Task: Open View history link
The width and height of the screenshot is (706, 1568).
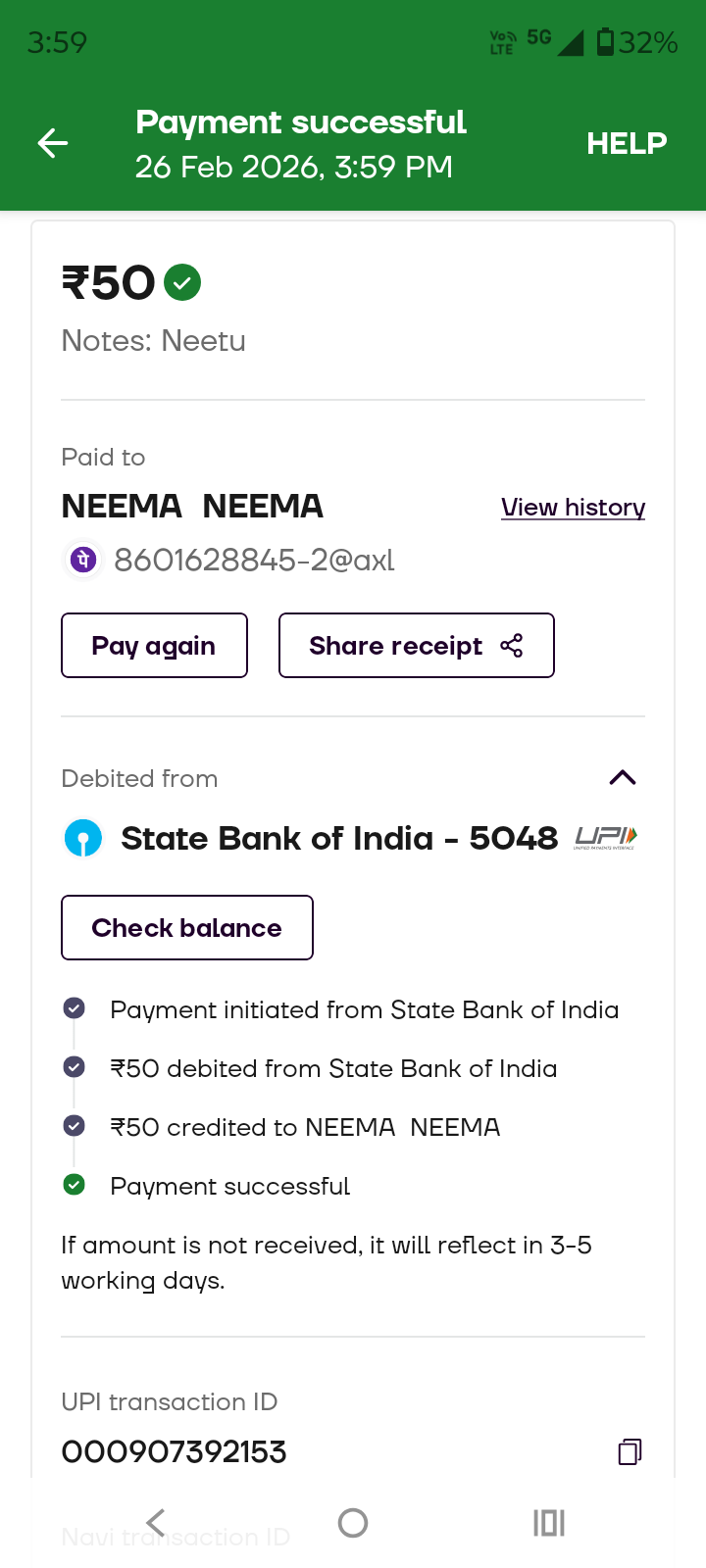Action: [x=573, y=507]
